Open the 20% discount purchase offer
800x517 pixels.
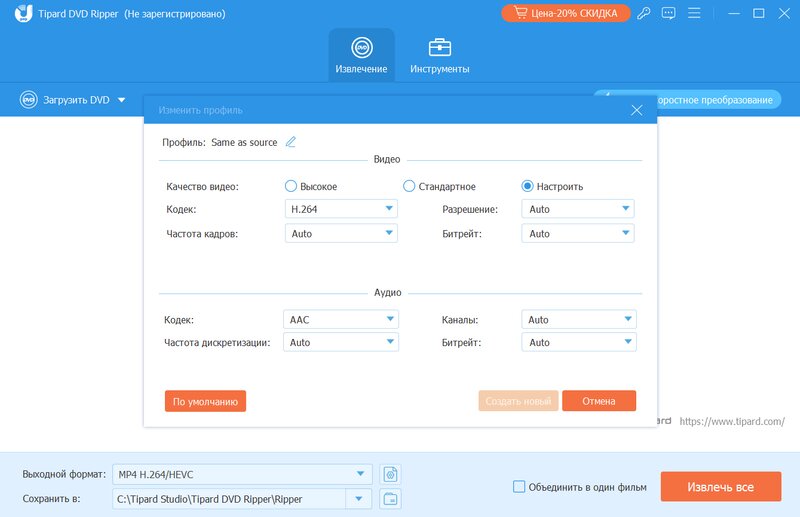coord(566,13)
